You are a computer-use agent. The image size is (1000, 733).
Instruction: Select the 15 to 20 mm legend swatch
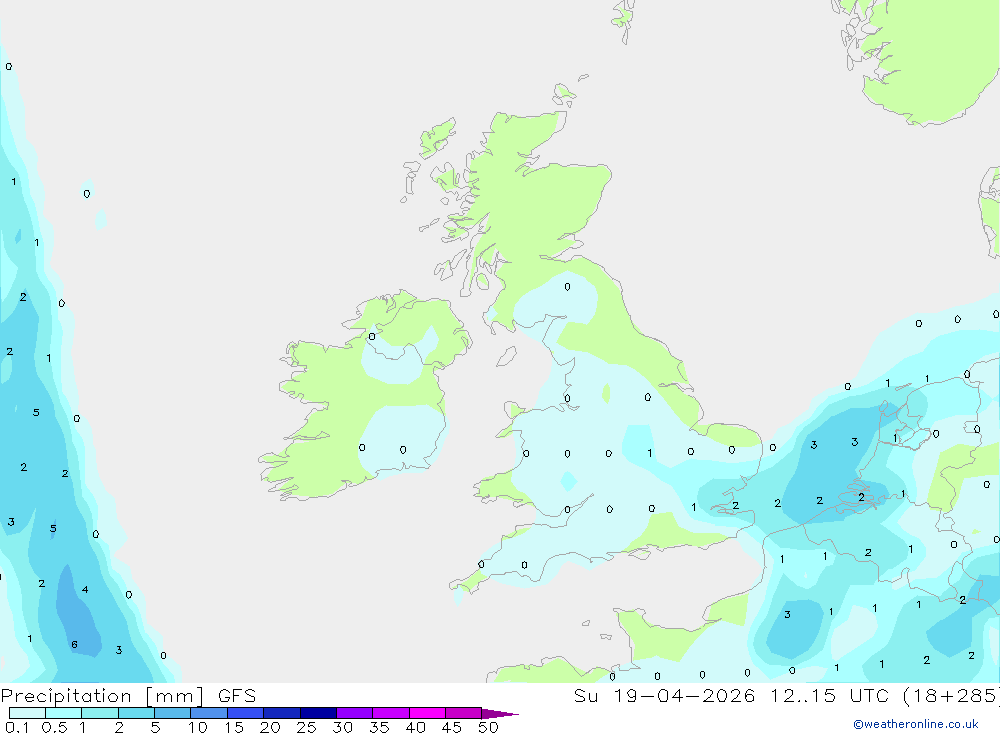(x=246, y=713)
